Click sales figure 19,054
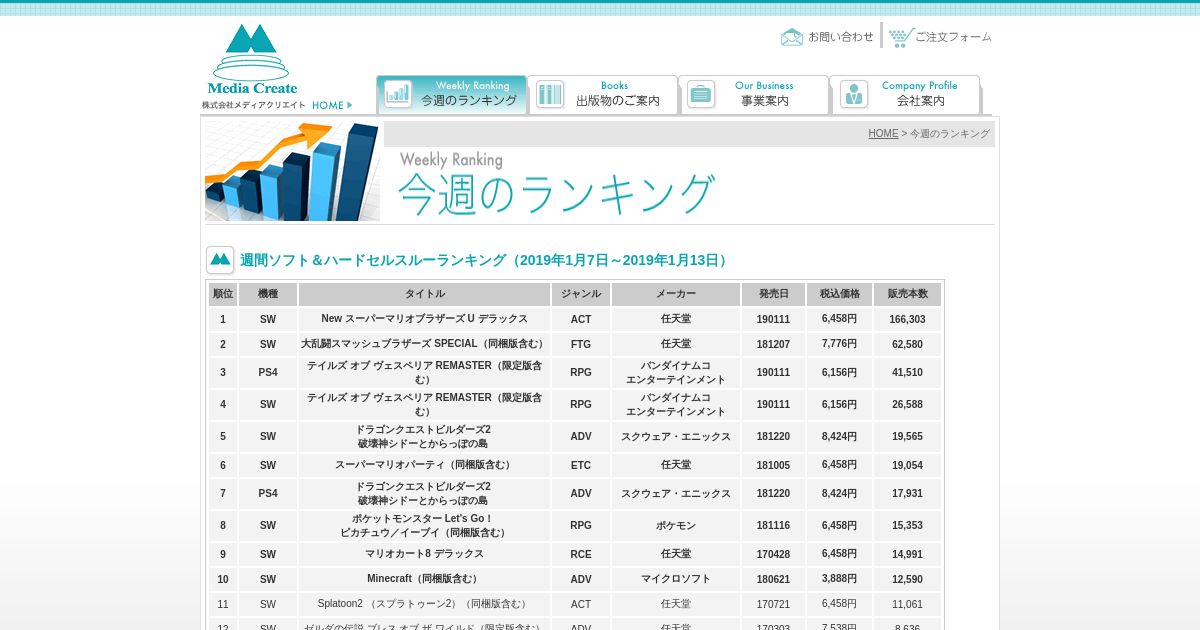 (908, 465)
